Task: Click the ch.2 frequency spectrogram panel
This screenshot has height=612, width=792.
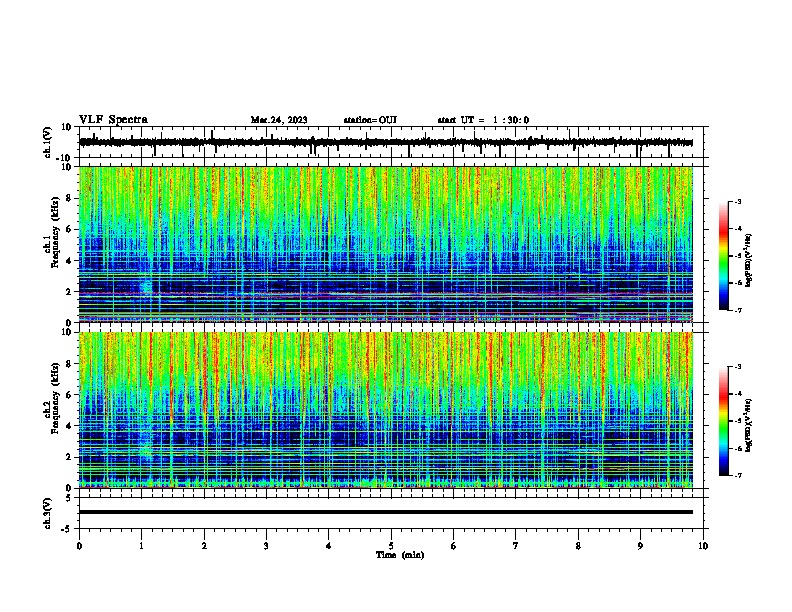Action: pos(386,410)
